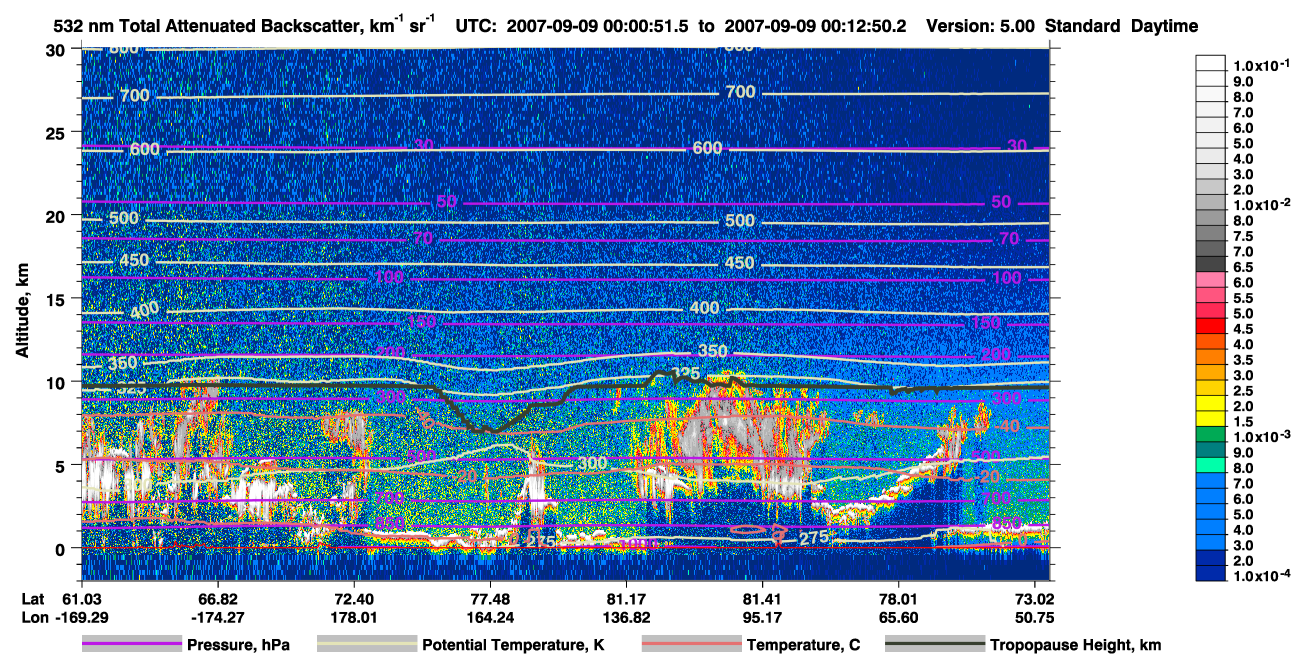
Task: Click the 'Lon' row label
Action: click(x=34, y=617)
